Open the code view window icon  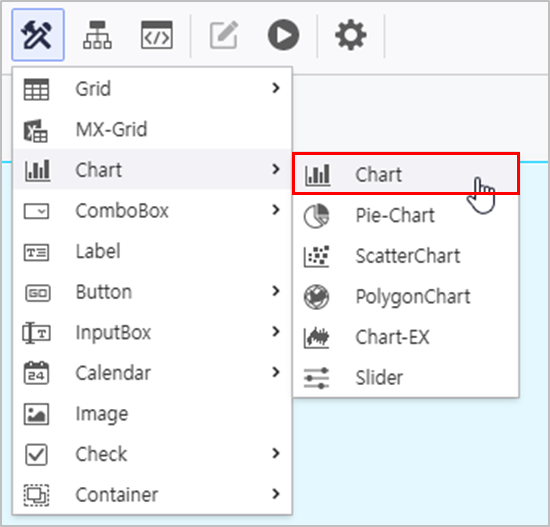click(x=156, y=35)
